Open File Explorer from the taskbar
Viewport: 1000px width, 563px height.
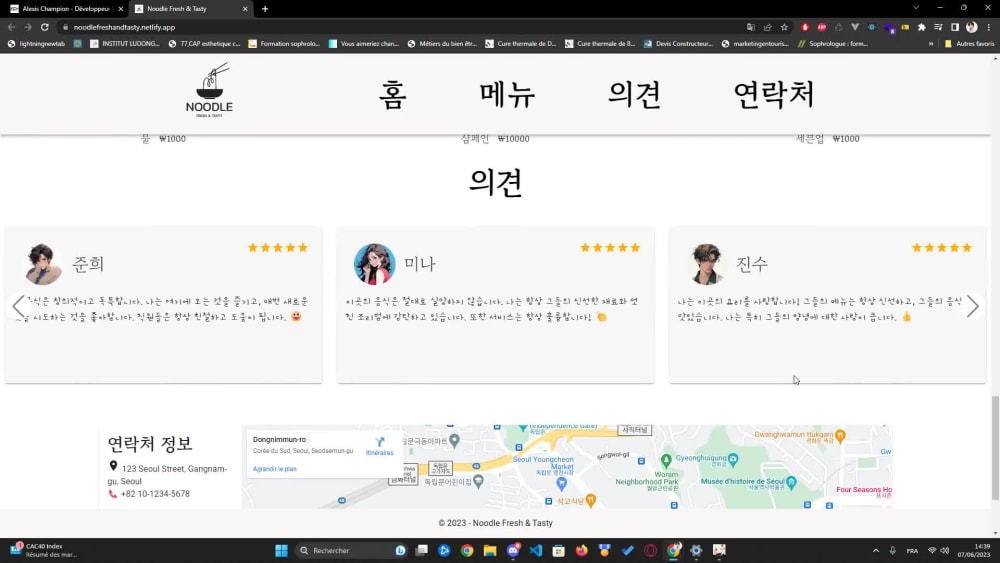pos(490,551)
